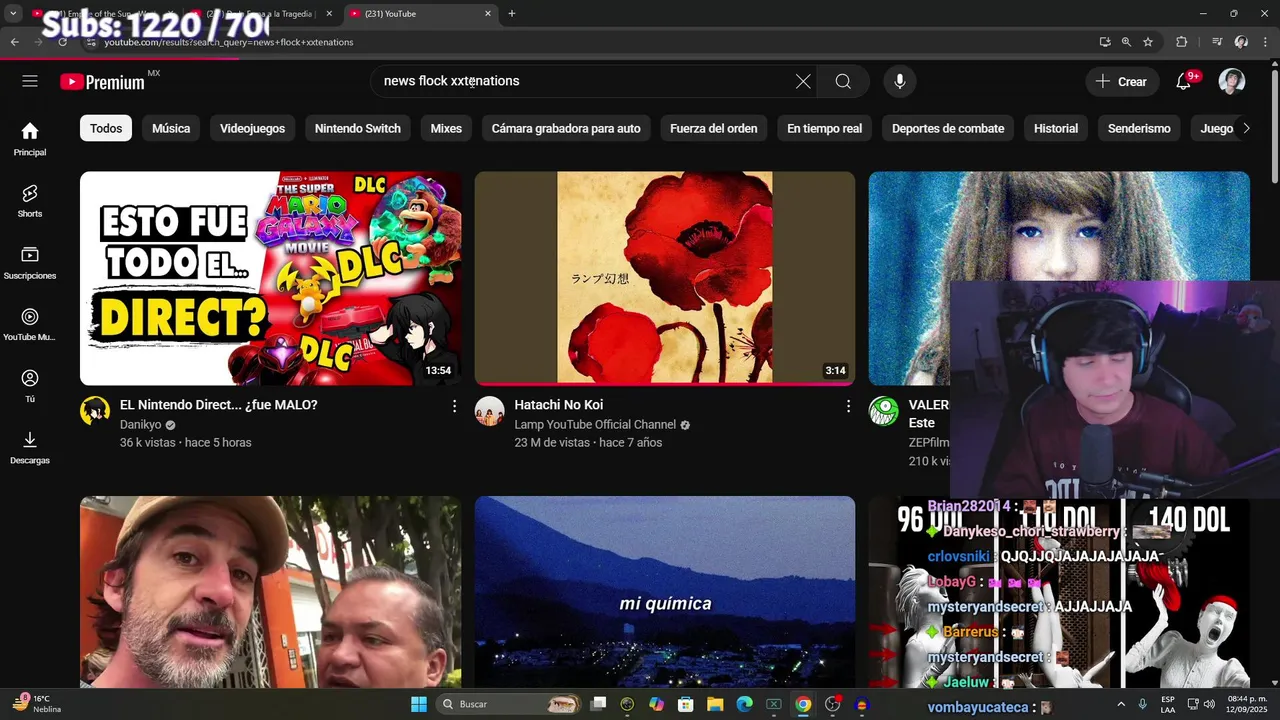Open the ESTO FUE TODO EL DIRECT thumbnail
The width and height of the screenshot is (1280, 720).
pyautogui.click(x=270, y=278)
